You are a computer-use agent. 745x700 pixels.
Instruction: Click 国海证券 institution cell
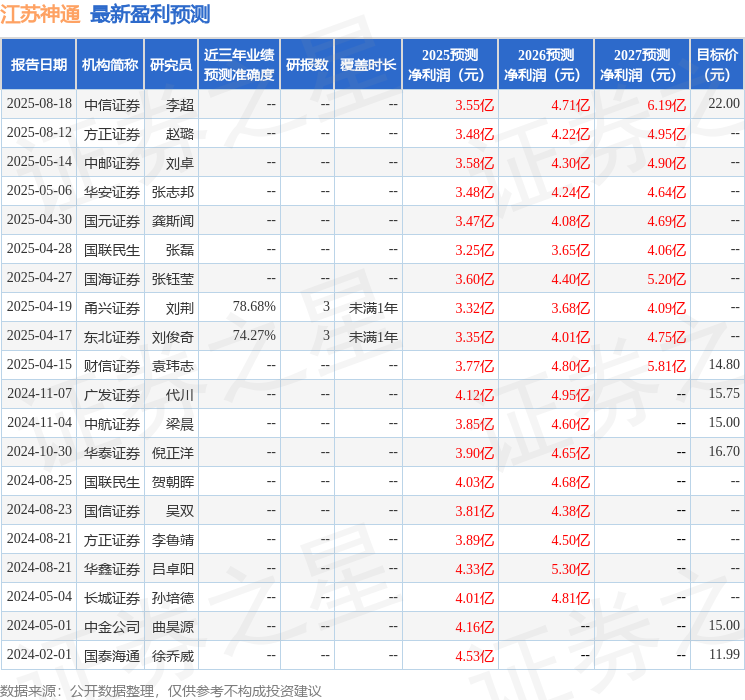tap(112, 278)
